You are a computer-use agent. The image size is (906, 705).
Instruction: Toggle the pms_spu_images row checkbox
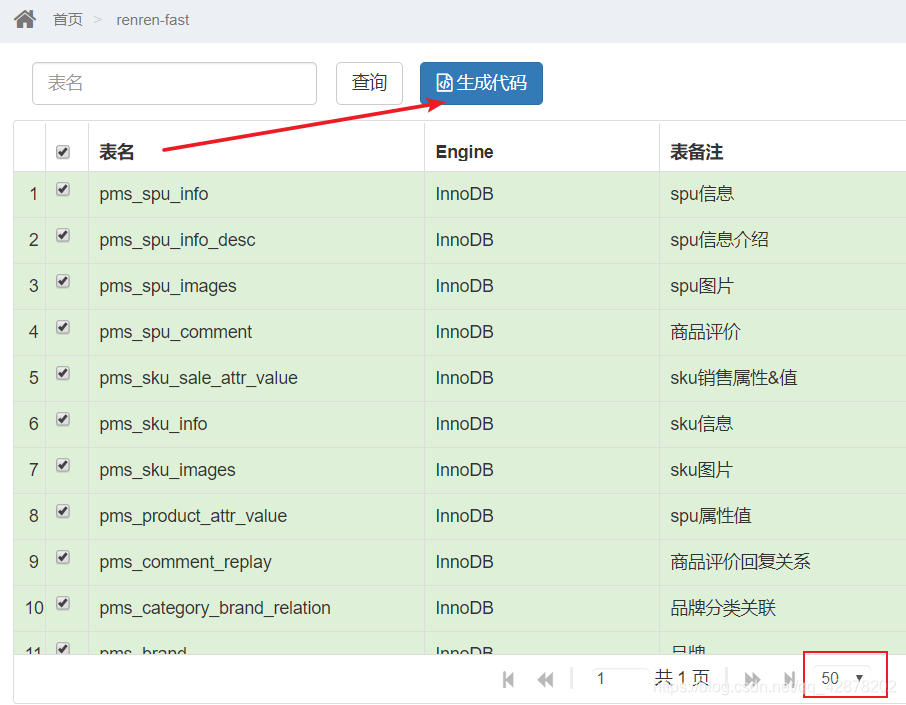tap(63, 281)
